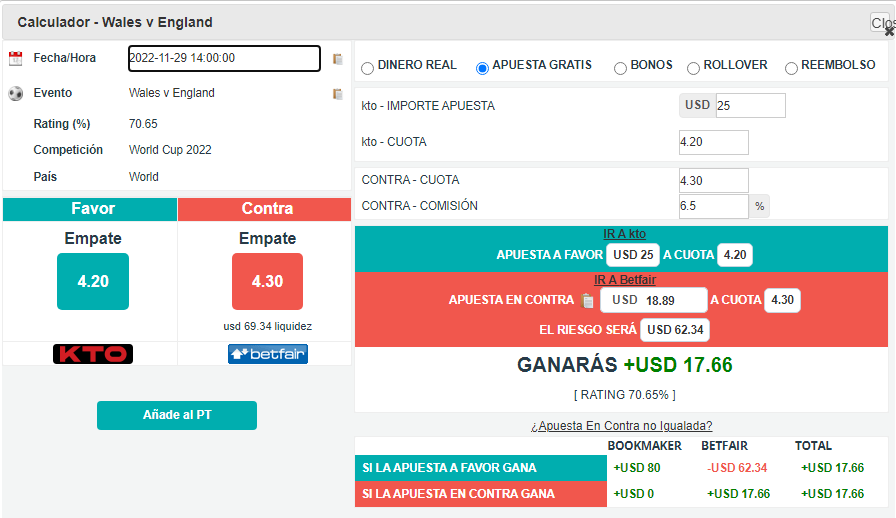Click the SI LA APUESTA A FAVOR GANA row label

click(x=481, y=468)
